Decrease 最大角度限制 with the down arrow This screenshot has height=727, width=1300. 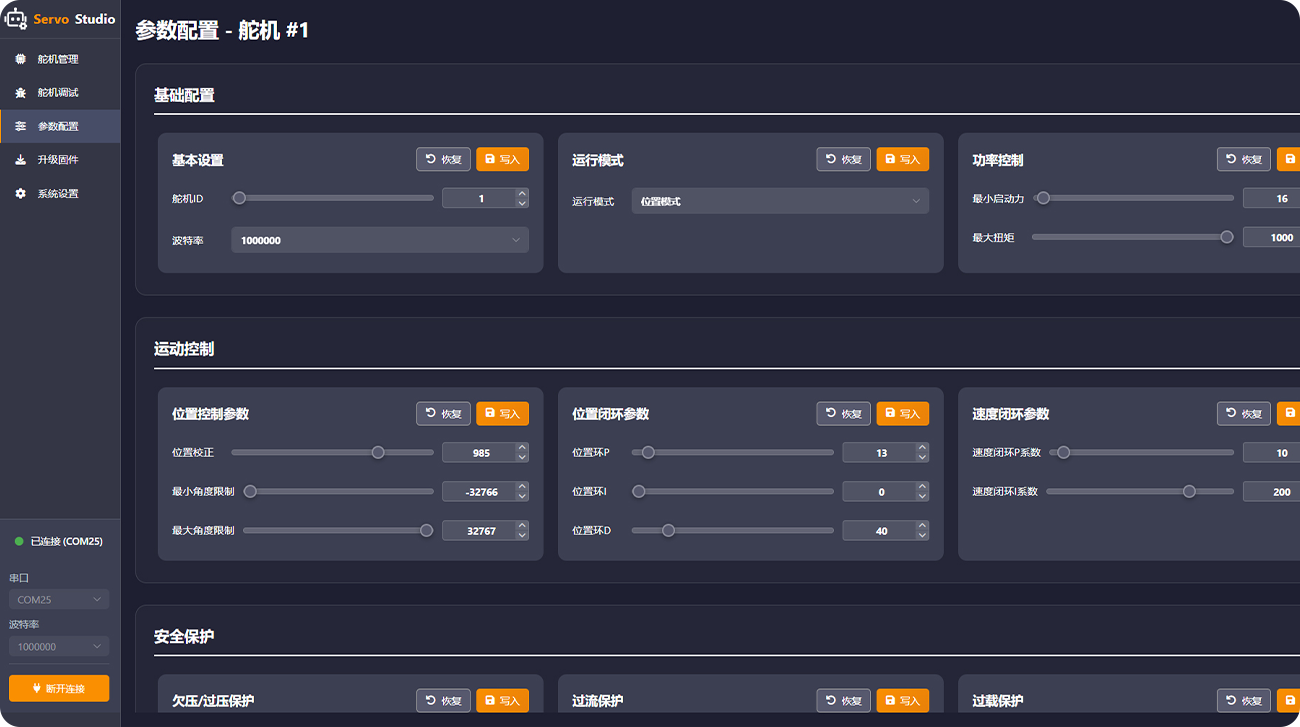[x=522, y=535]
